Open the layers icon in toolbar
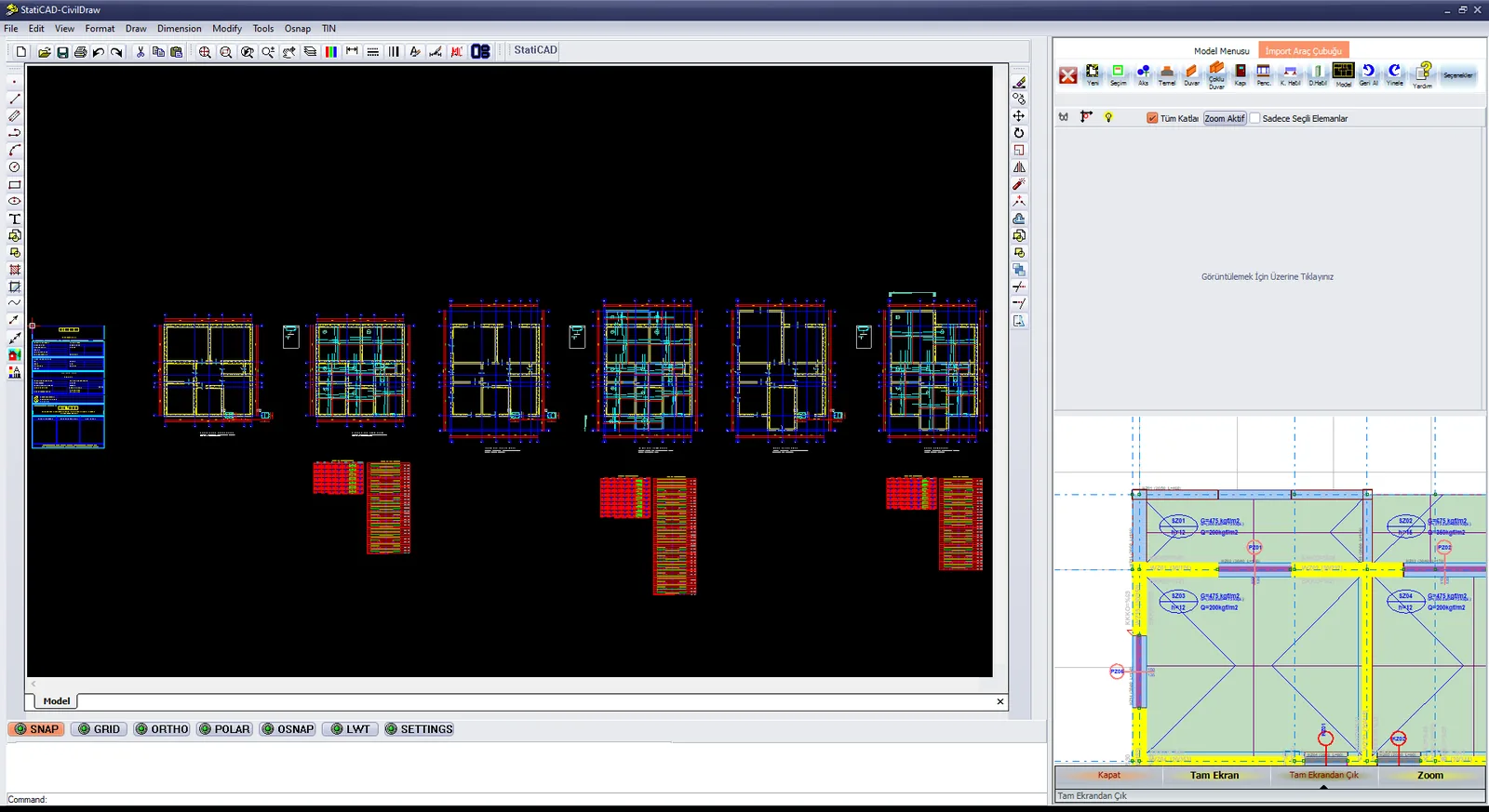 (x=310, y=52)
